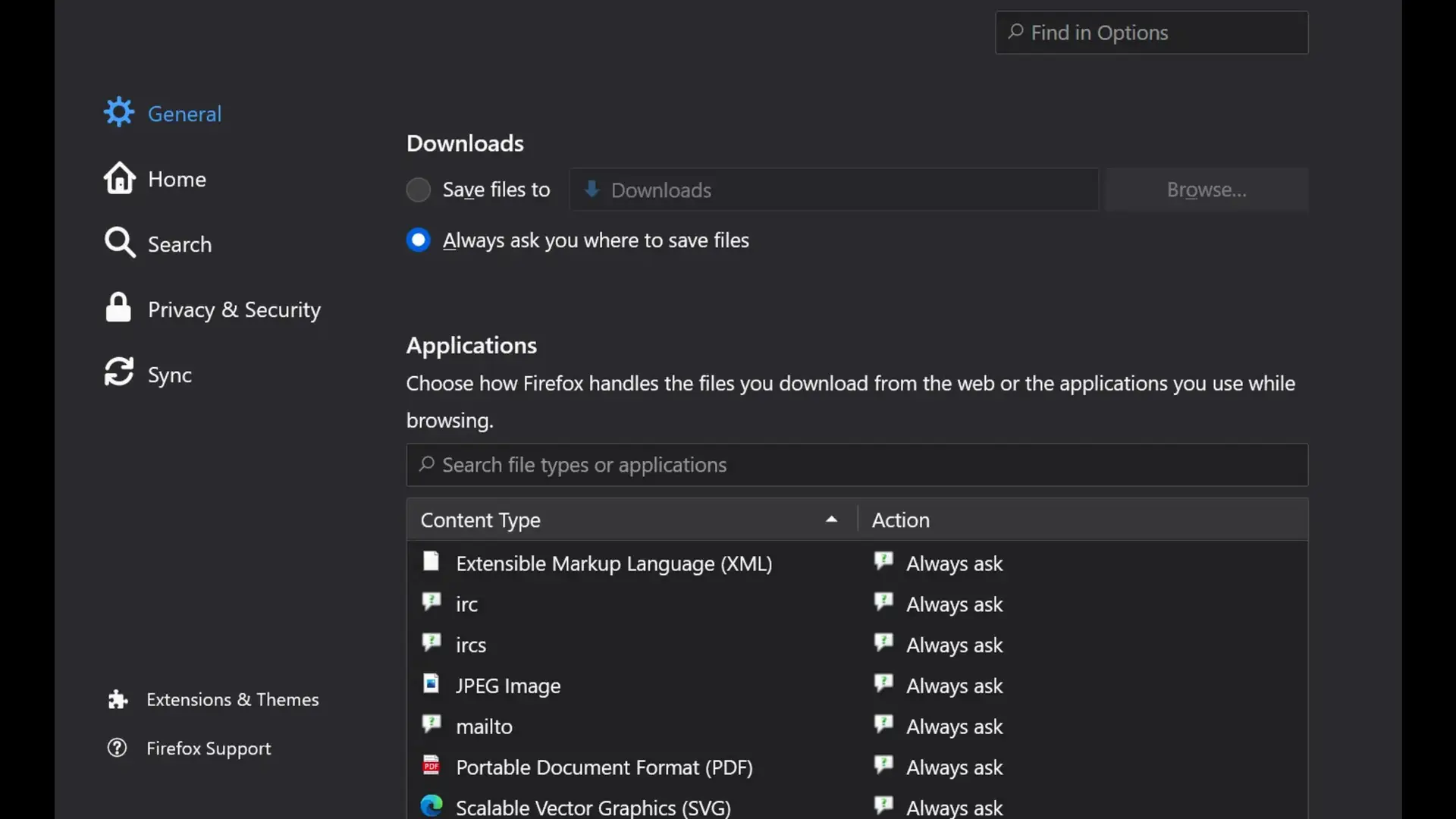Screen dimensions: 1456x819
Task: Click the General gear icon
Action: [119, 112]
